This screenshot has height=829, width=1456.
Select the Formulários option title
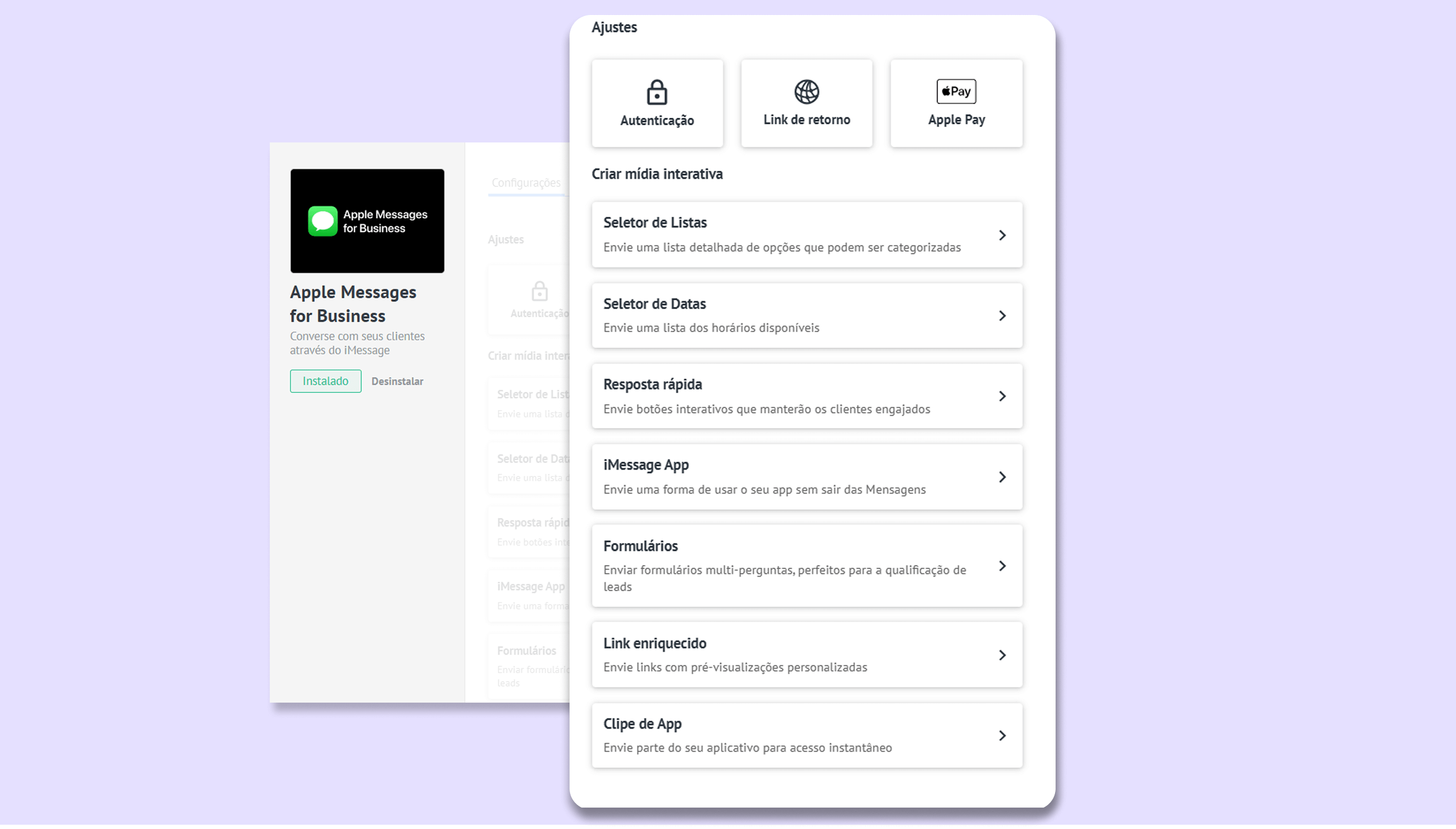pos(640,546)
